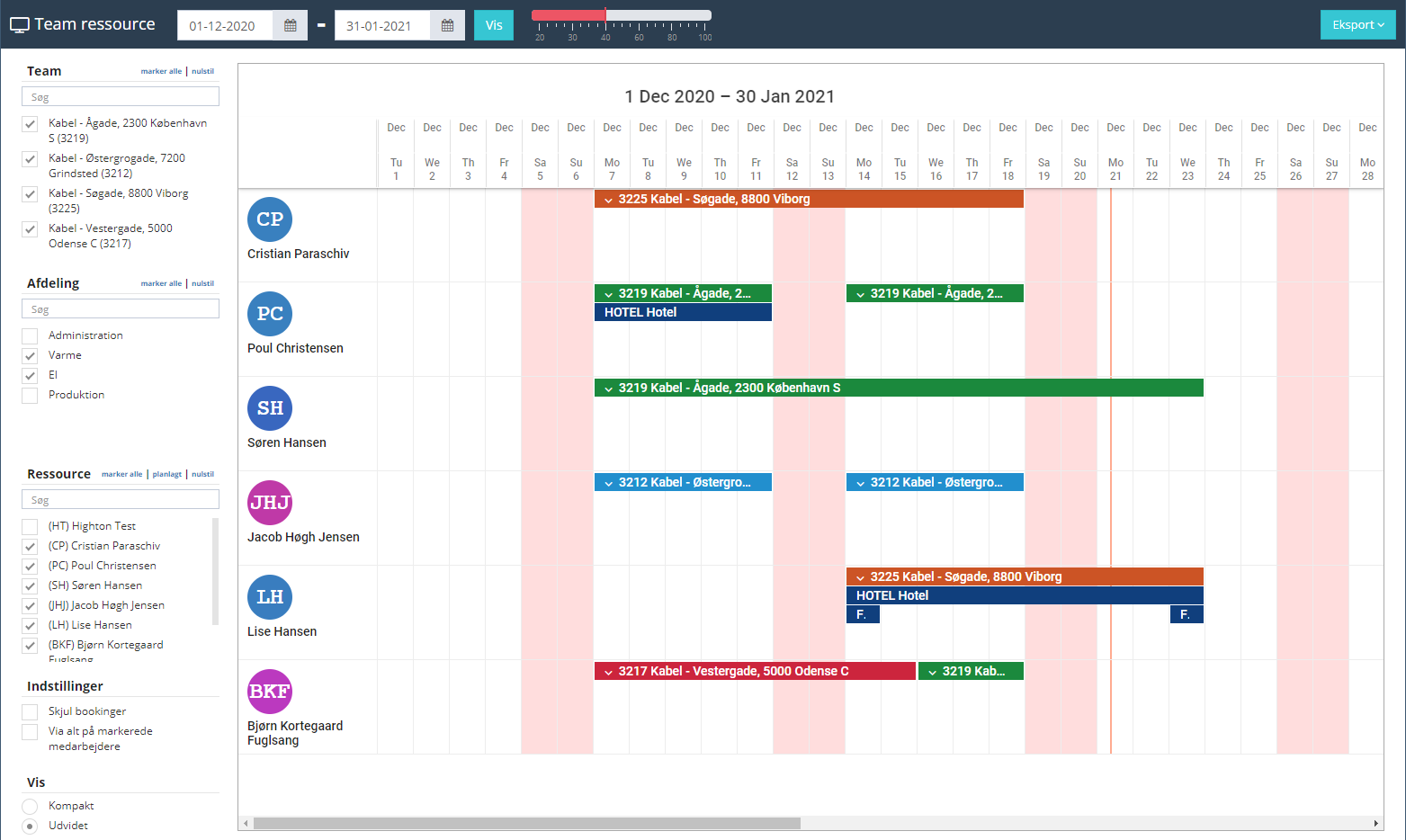Expand Søren Hansen's 3219 Kabel booking chevron

609,389
